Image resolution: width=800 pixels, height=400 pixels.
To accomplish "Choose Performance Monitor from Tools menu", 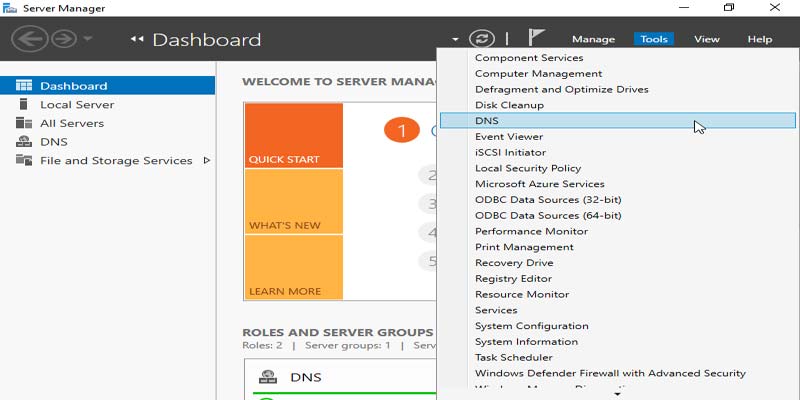I will click(x=618, y=231).
